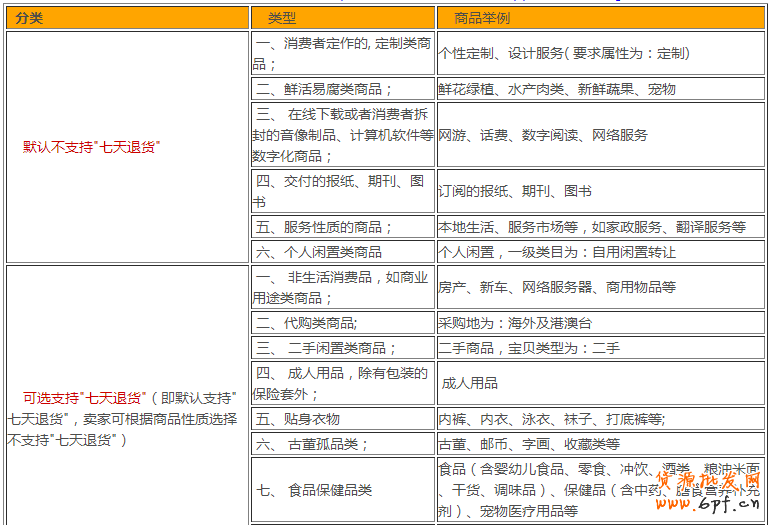Select the 交付的报纸、期刊、图书 type cell
Viewport: 770px width, 525px height.
point(342,190)
